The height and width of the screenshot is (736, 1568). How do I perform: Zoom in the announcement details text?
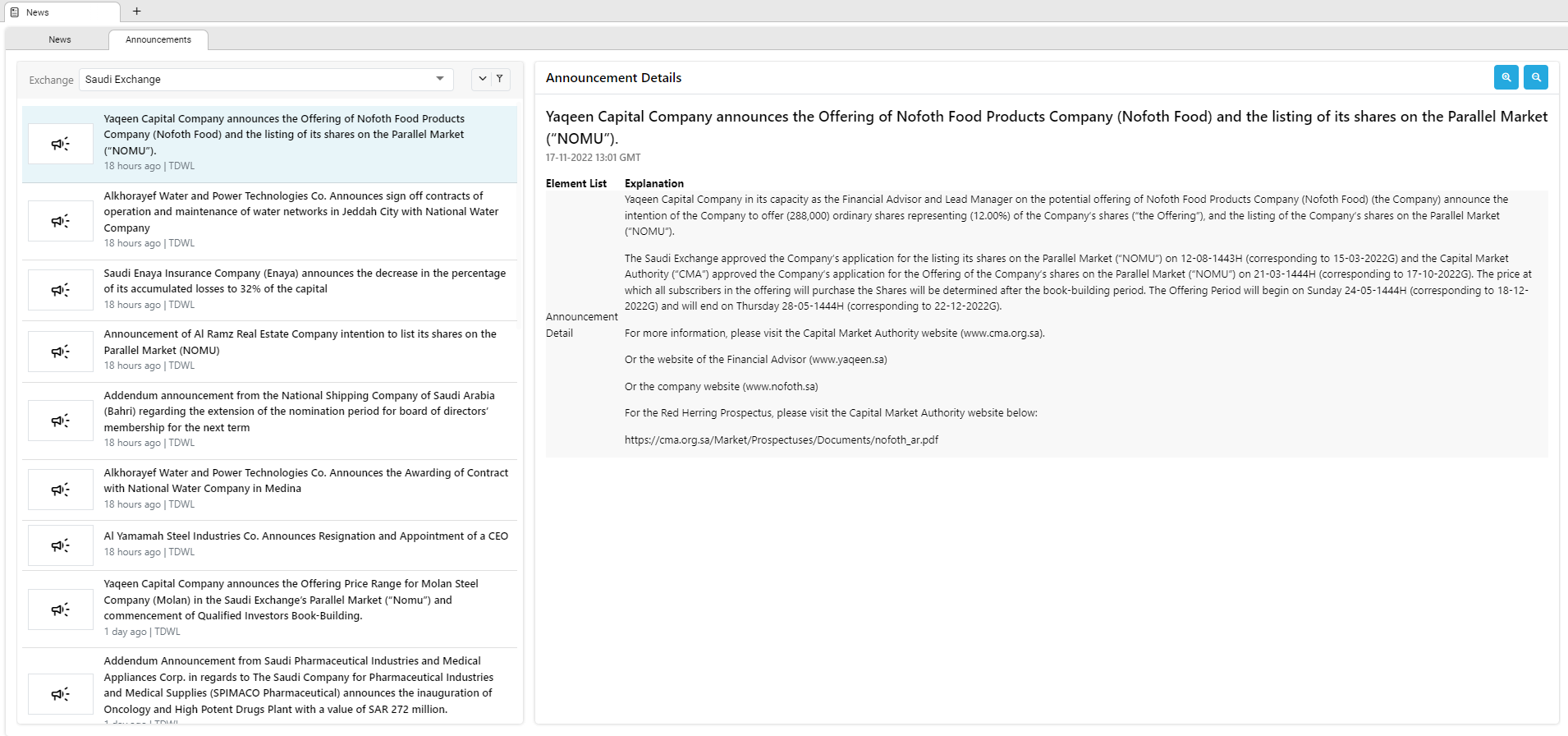click(1506, 77)
